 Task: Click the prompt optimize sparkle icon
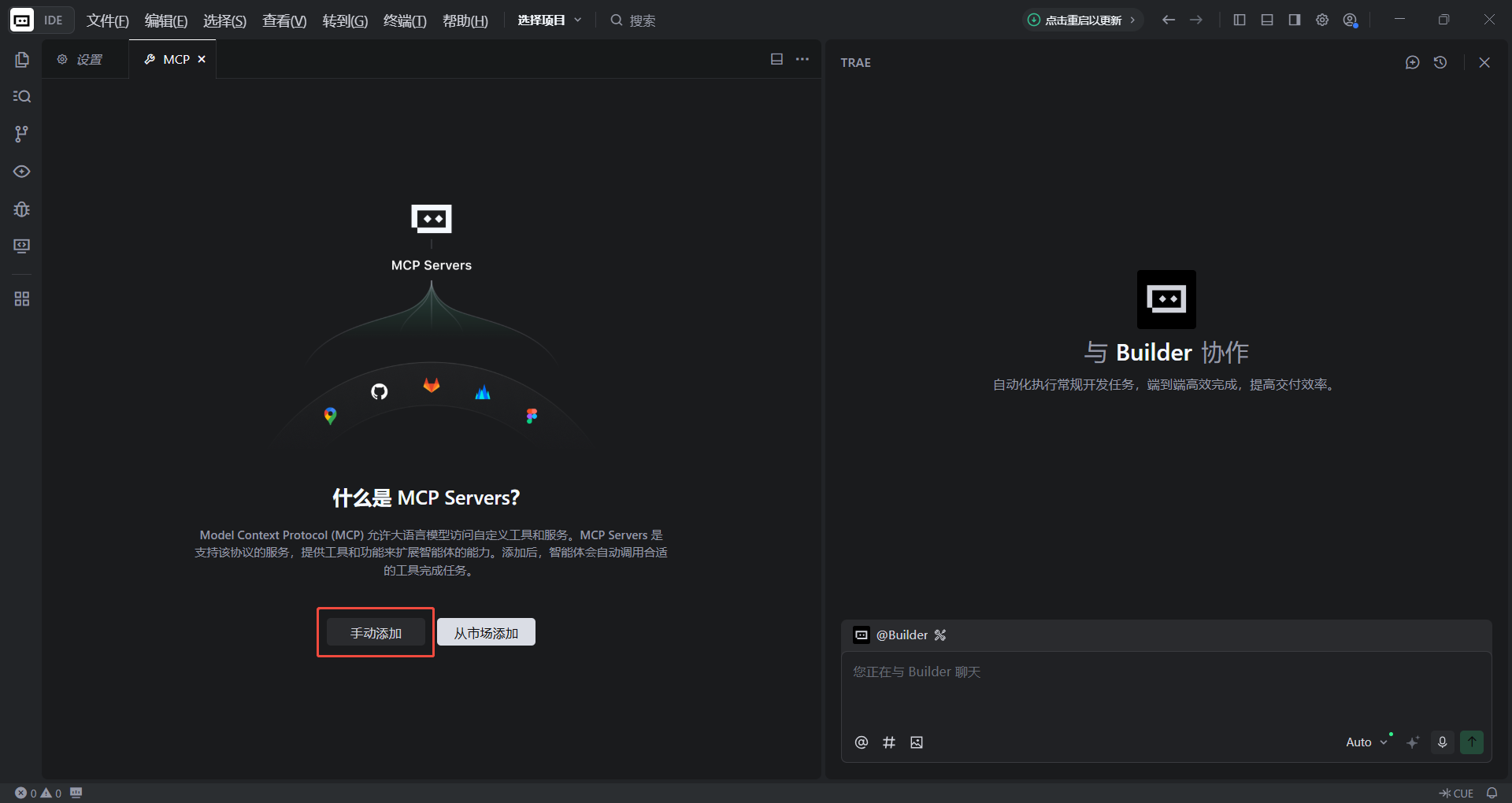[x=1414, y=742]
